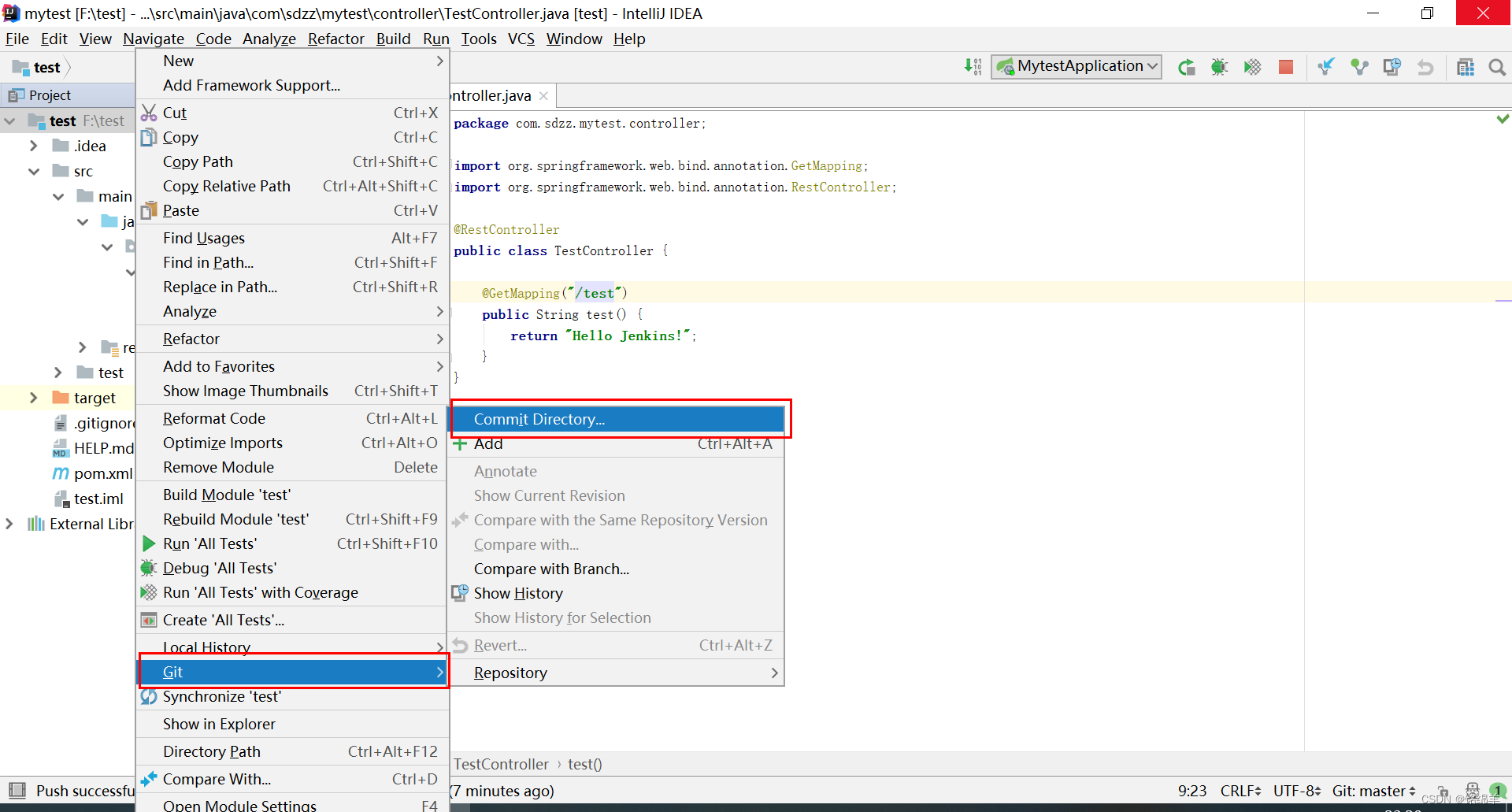
Task: Choose Rebuild Module 'test' entry
Action: point(293,519)
